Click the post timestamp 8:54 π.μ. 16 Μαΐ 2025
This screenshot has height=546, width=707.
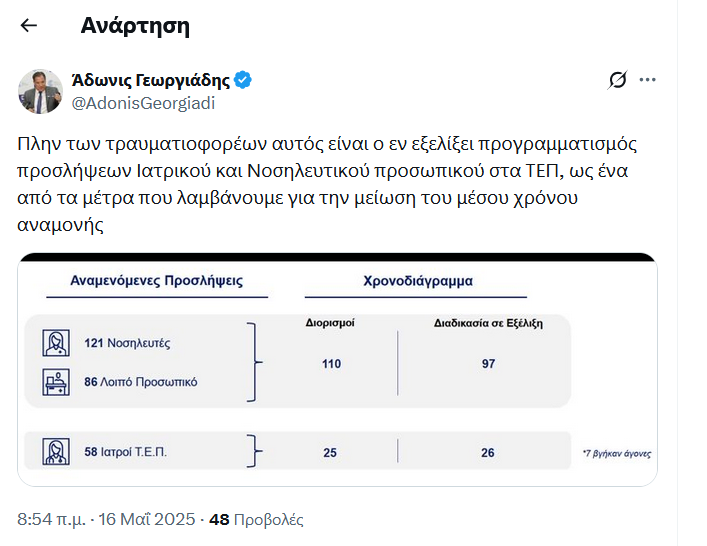coord(106,520)
